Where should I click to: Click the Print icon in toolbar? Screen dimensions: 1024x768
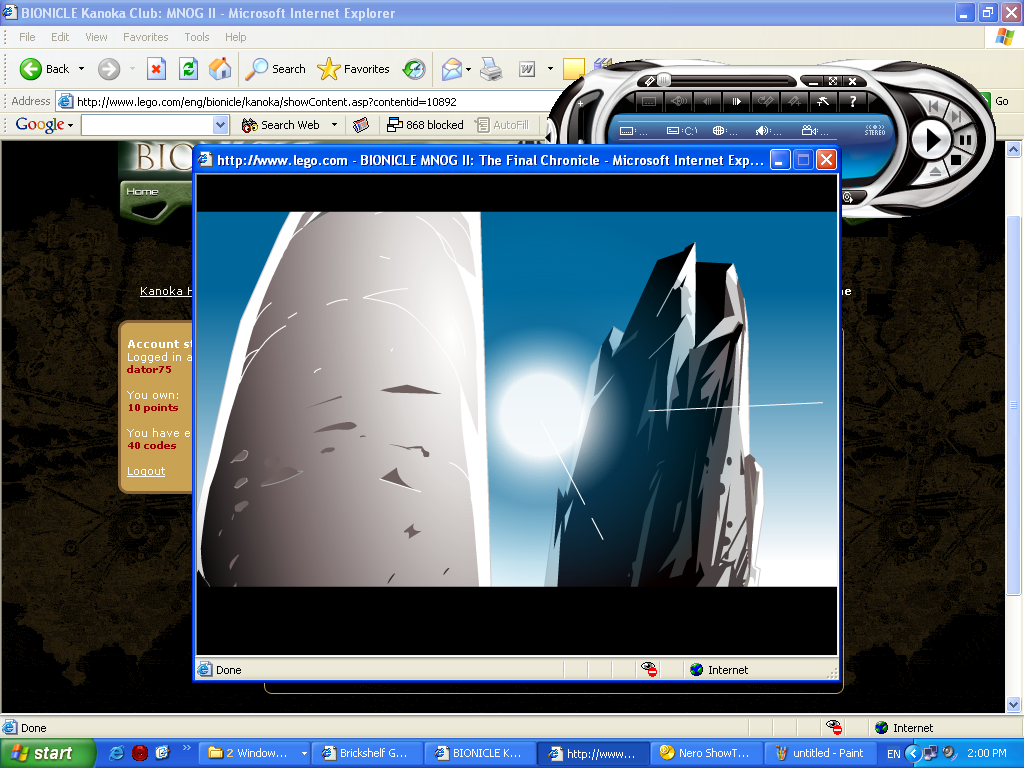click(491, 69)
